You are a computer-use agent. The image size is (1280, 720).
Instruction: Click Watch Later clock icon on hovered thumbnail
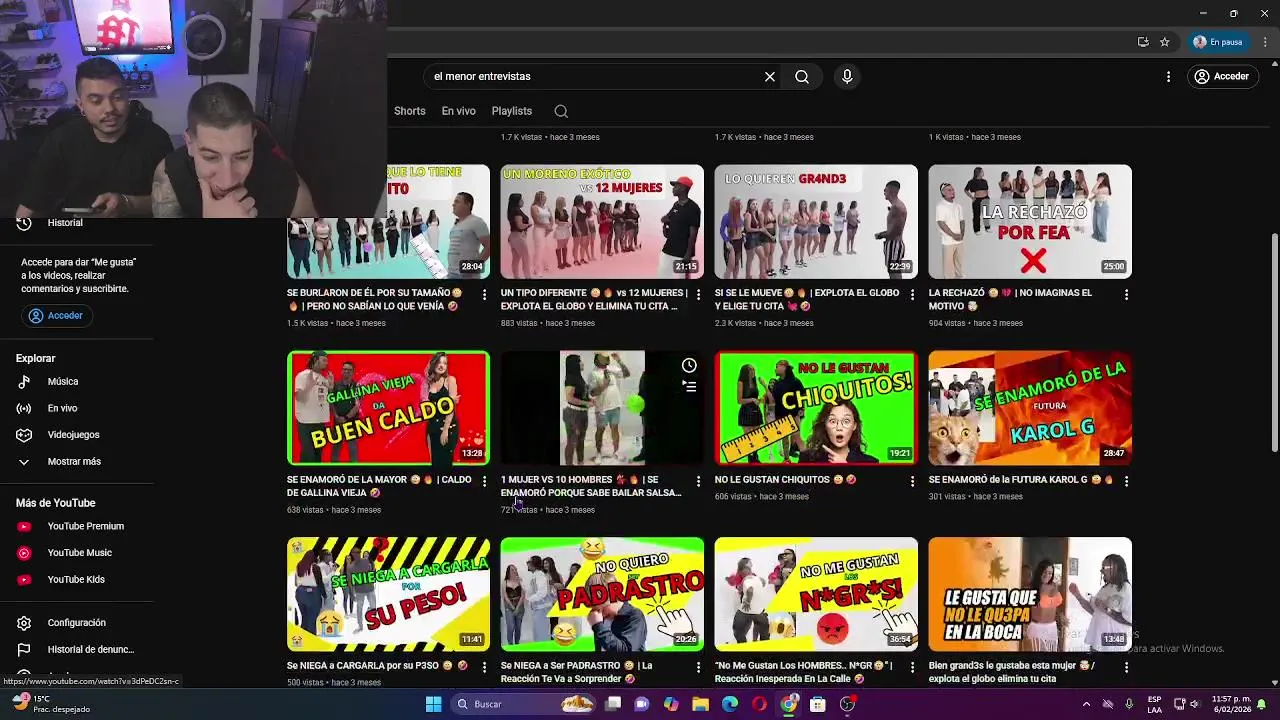point(689,365)
